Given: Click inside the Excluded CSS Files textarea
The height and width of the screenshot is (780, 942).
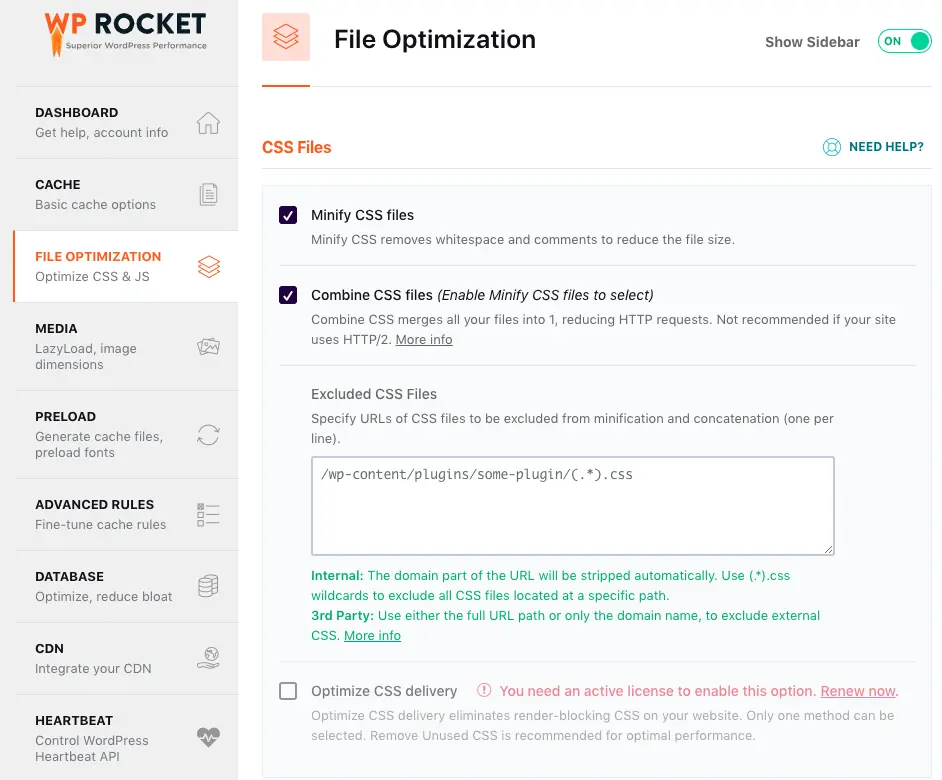Looking at the screenshot, I should [x=572, y=506].
